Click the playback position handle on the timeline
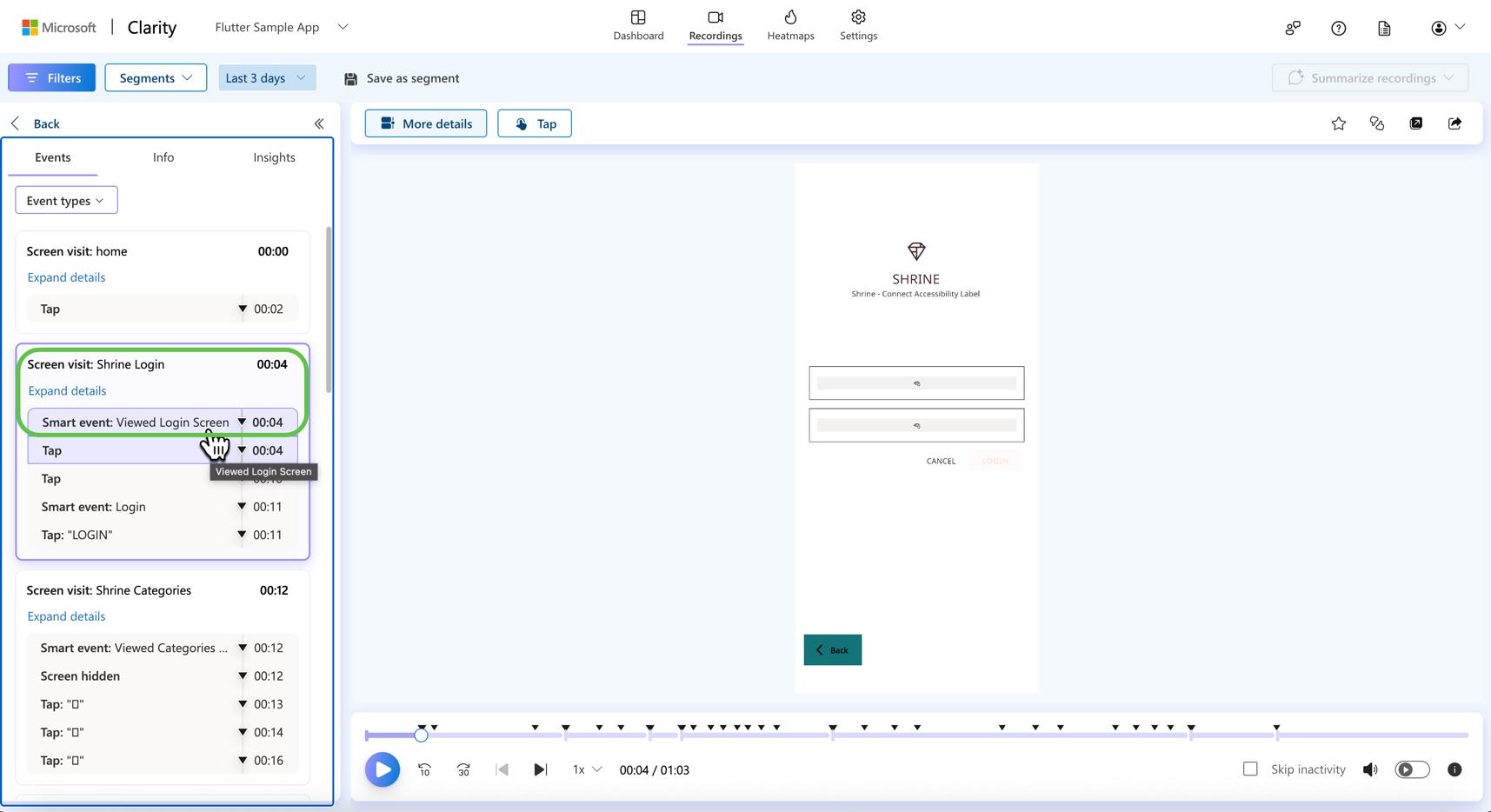The width and height of the screenshot is (1491, 812). point(421,735)
